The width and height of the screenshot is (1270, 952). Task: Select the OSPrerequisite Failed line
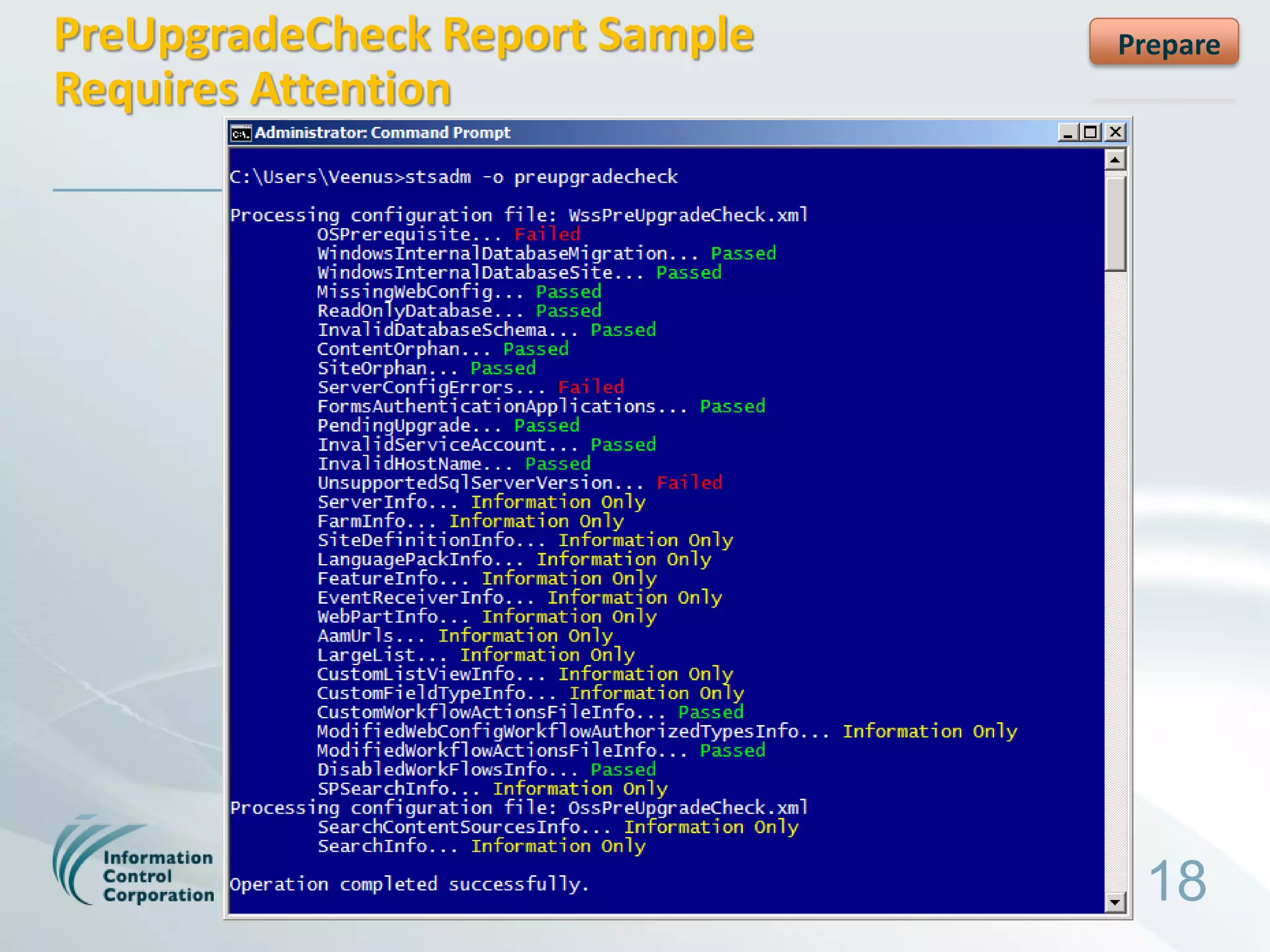click(x=448, y=234)
